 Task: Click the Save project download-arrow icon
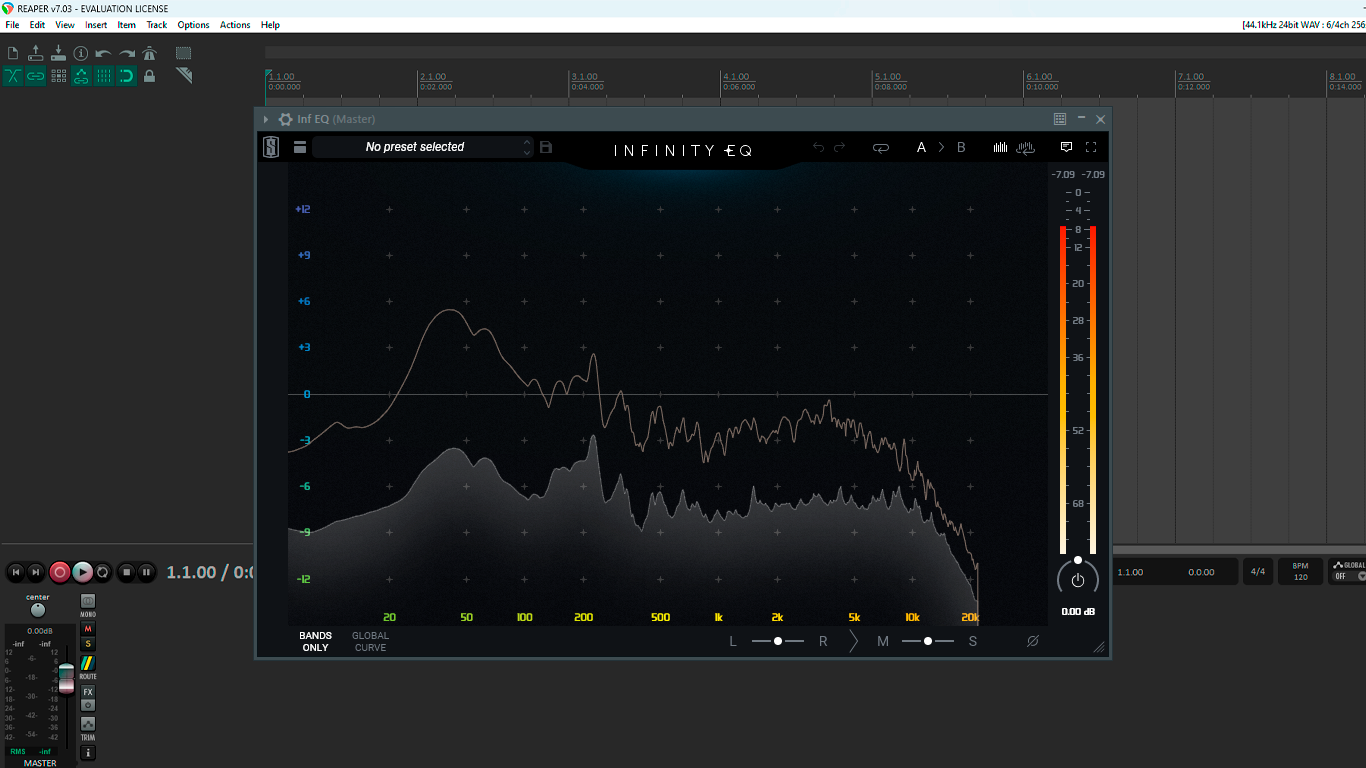(x=58, y=53)
